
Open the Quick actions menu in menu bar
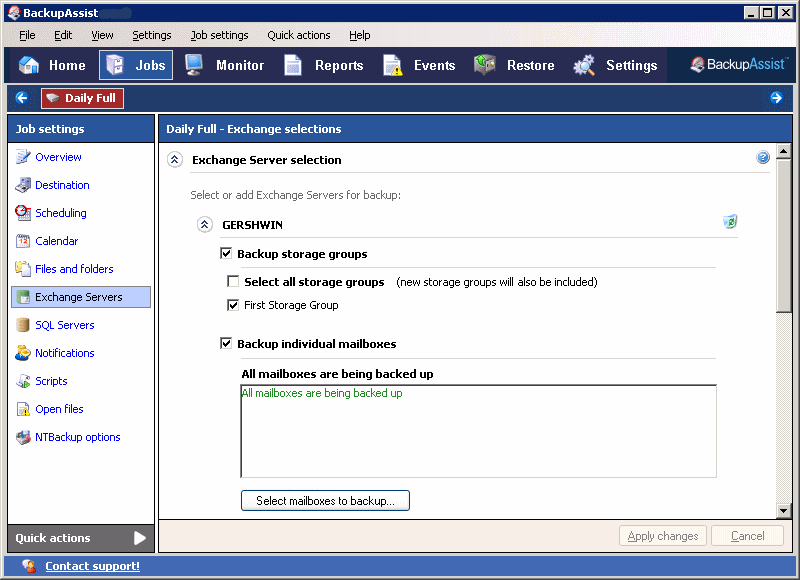(x=298, y=35)
